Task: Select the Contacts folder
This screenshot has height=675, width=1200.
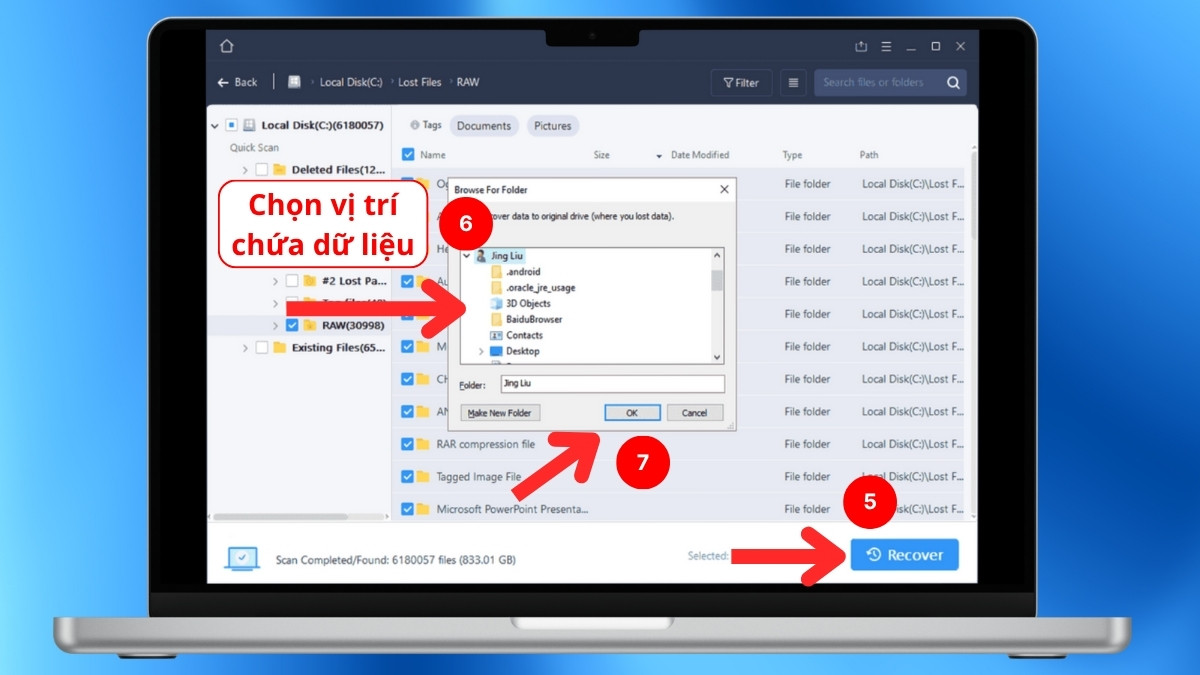Action: 524,335
